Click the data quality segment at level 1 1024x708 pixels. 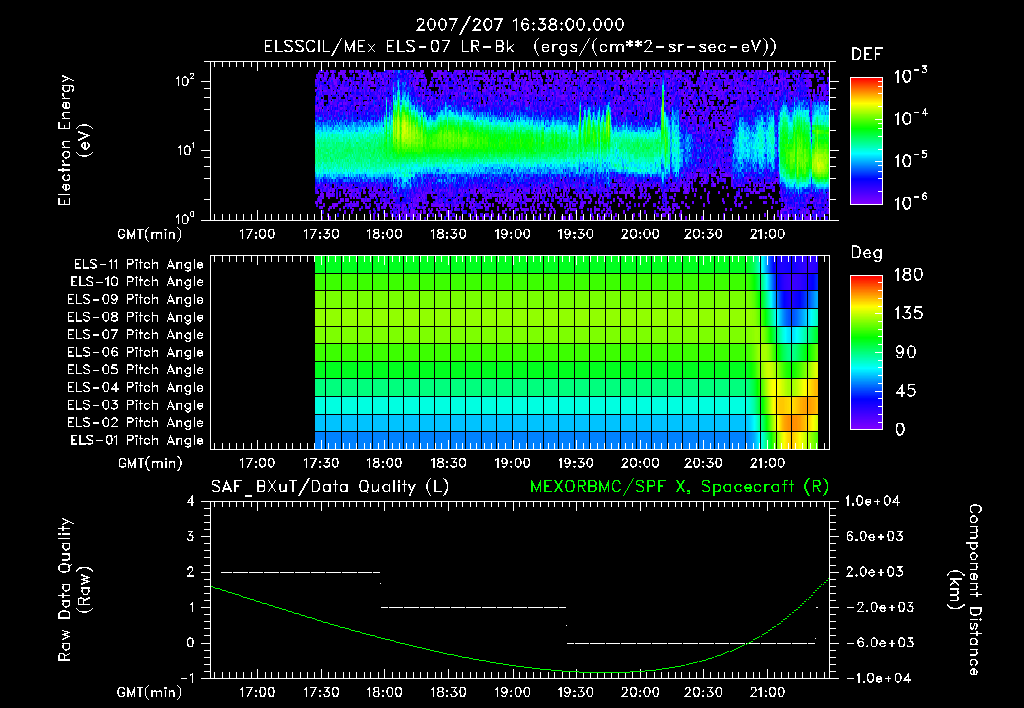[473, 607]
